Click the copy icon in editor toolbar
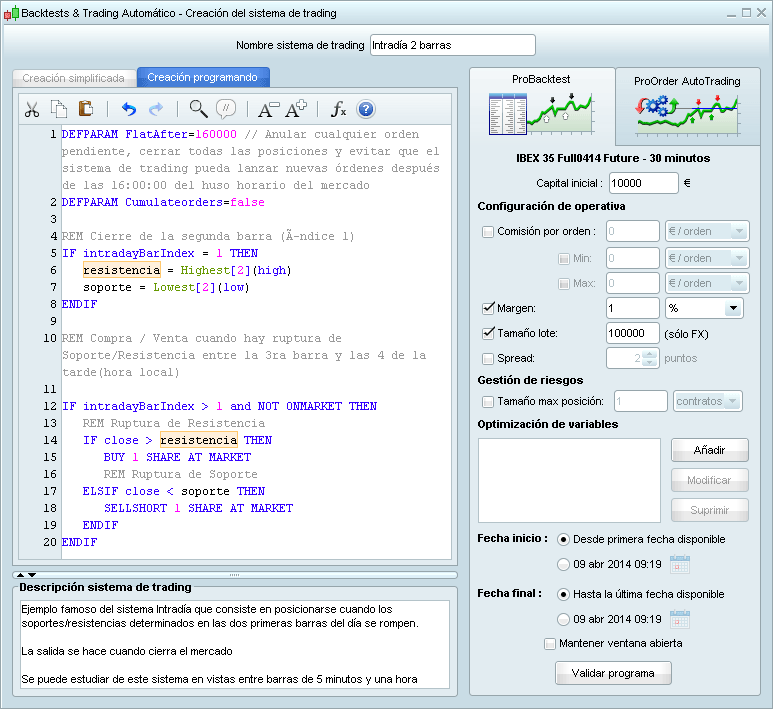 click(x=59, y=110)
